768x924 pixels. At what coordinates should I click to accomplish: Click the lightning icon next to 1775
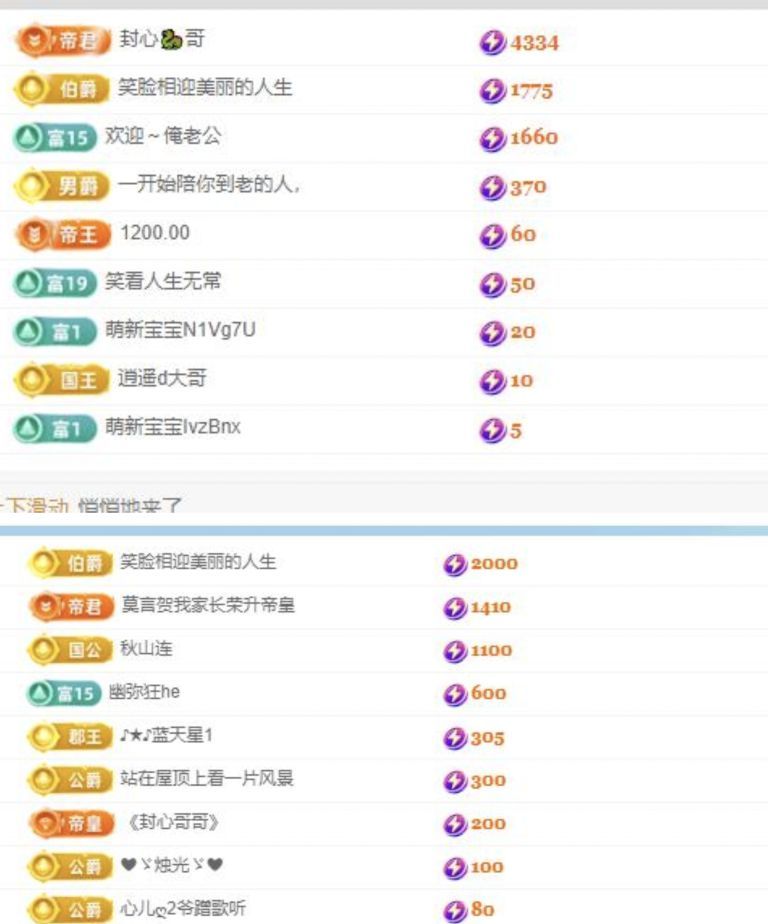point(492,91)
